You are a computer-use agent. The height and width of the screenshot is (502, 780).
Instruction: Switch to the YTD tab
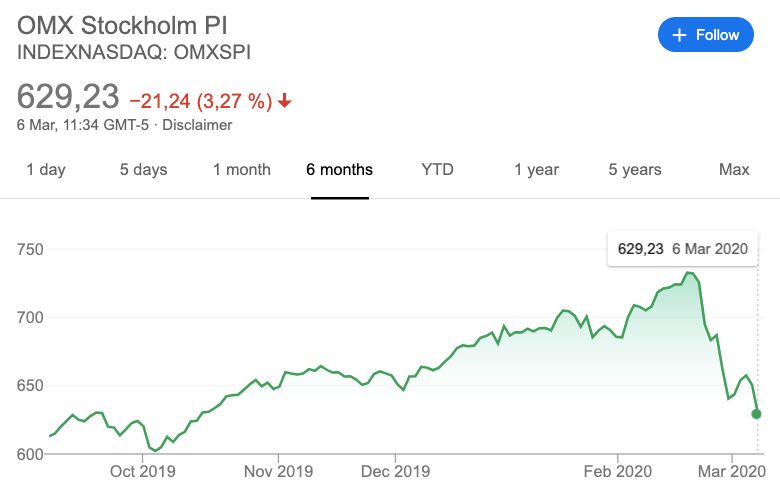click(x=438, y=170)
